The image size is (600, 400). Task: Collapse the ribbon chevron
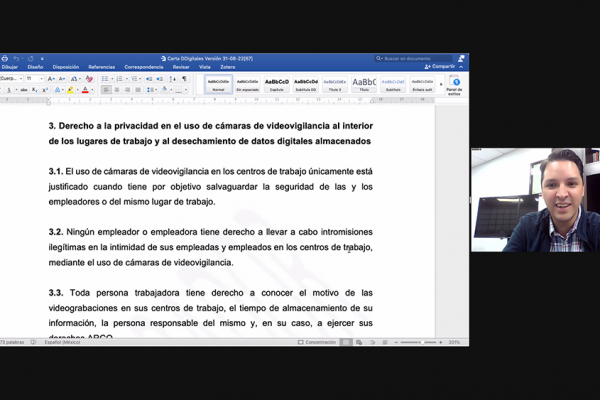coord(461,67)
